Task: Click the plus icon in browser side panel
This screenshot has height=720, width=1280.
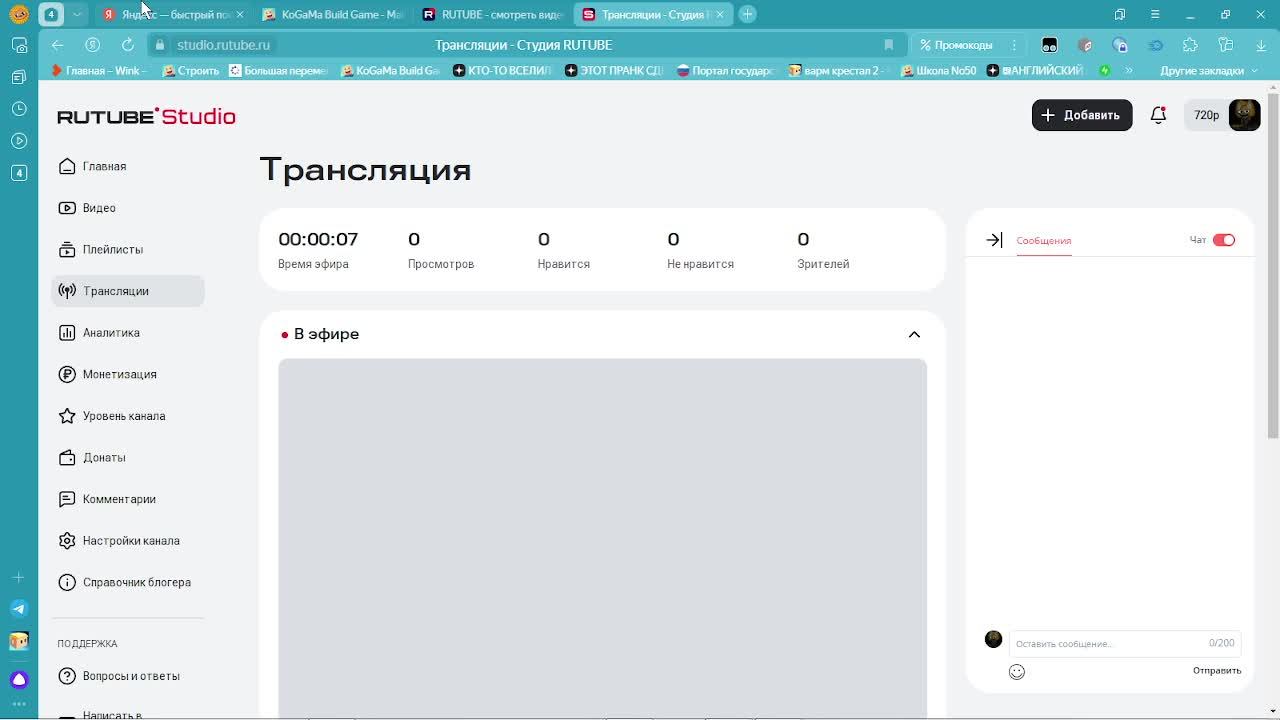Action: tap(18, 577)
